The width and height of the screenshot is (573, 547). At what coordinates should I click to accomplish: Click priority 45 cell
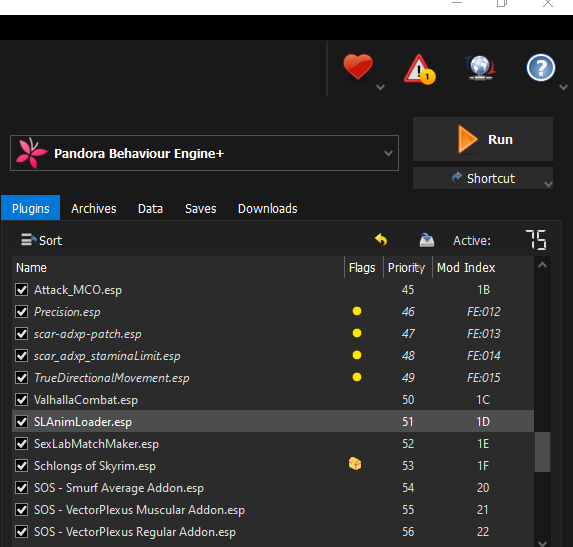pyautogui.click(x=408, y=290)
